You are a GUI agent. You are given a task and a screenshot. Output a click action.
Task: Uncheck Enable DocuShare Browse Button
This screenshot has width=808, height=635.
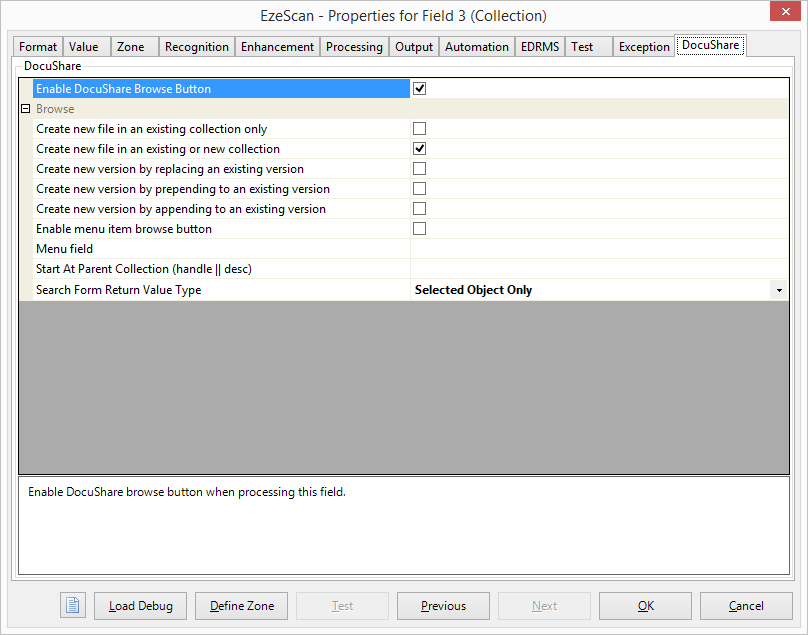tap(420, 89)
